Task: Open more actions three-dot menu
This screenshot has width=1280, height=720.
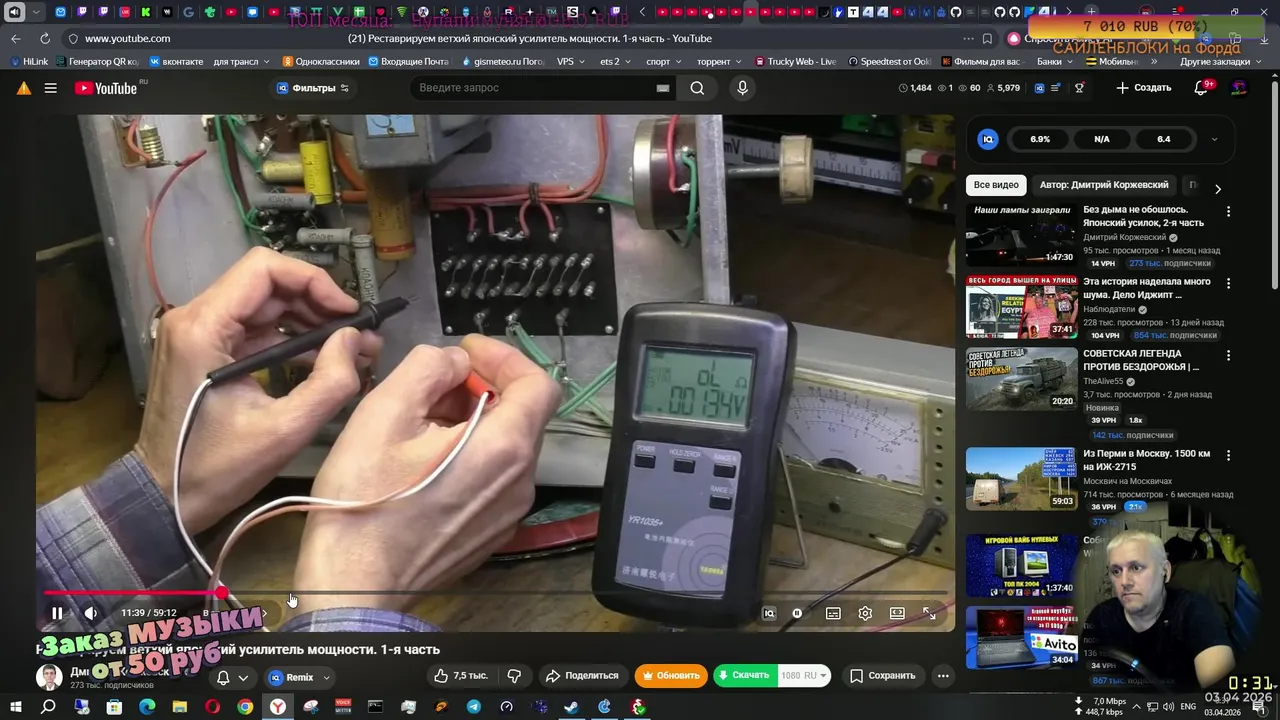Action: point(942,676)
